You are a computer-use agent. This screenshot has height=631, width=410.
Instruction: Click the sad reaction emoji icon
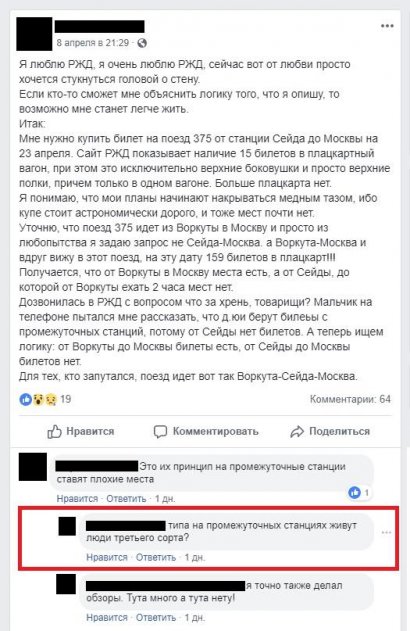[x=50, y=399]
